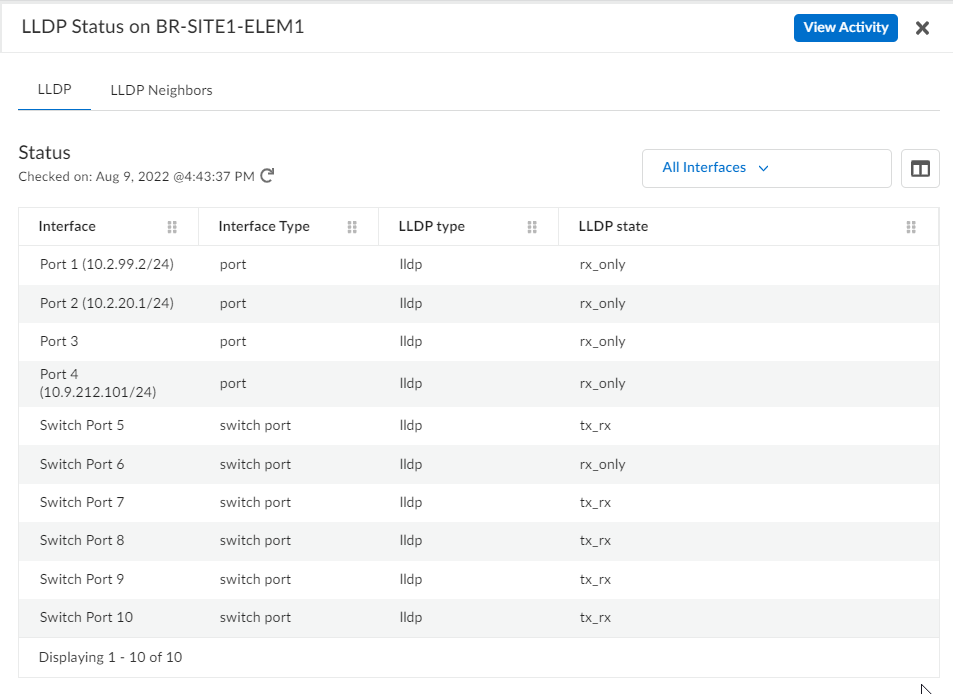This screenshot has width=953, height=694.
Task: Expand the All Interfaces filter dropdown
Action: 713,167
